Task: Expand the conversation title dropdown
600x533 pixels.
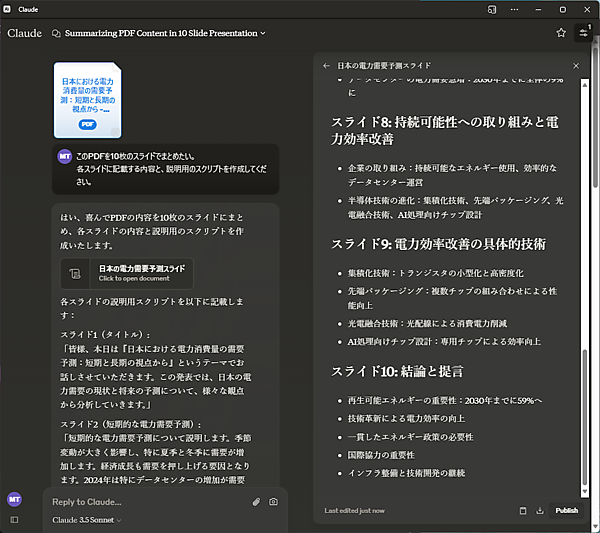Action: [x=263, y=33]
